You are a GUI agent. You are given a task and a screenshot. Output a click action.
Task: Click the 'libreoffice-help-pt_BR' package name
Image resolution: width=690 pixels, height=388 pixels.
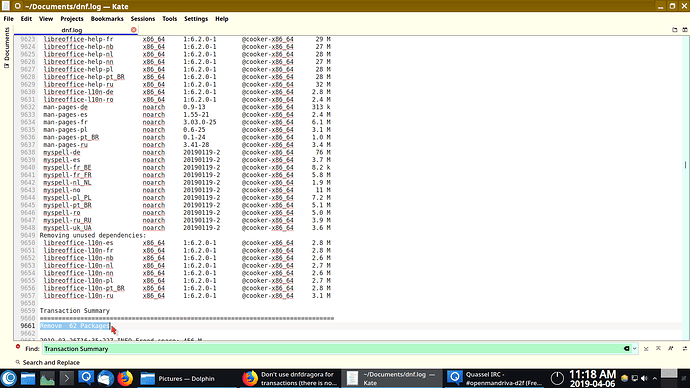pyautogui.click(x=84, y=77)
